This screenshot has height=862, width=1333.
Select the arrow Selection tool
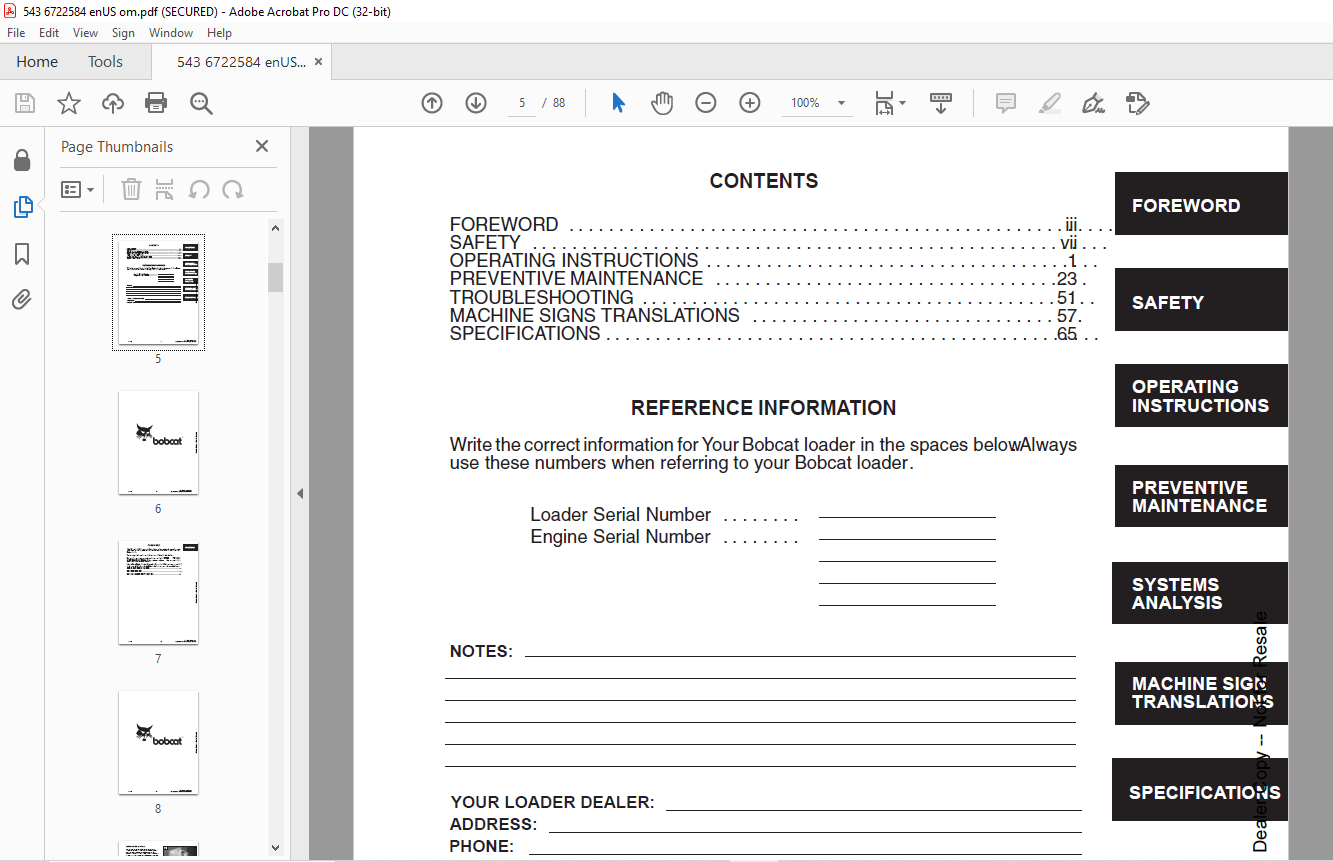pos(619,103)
